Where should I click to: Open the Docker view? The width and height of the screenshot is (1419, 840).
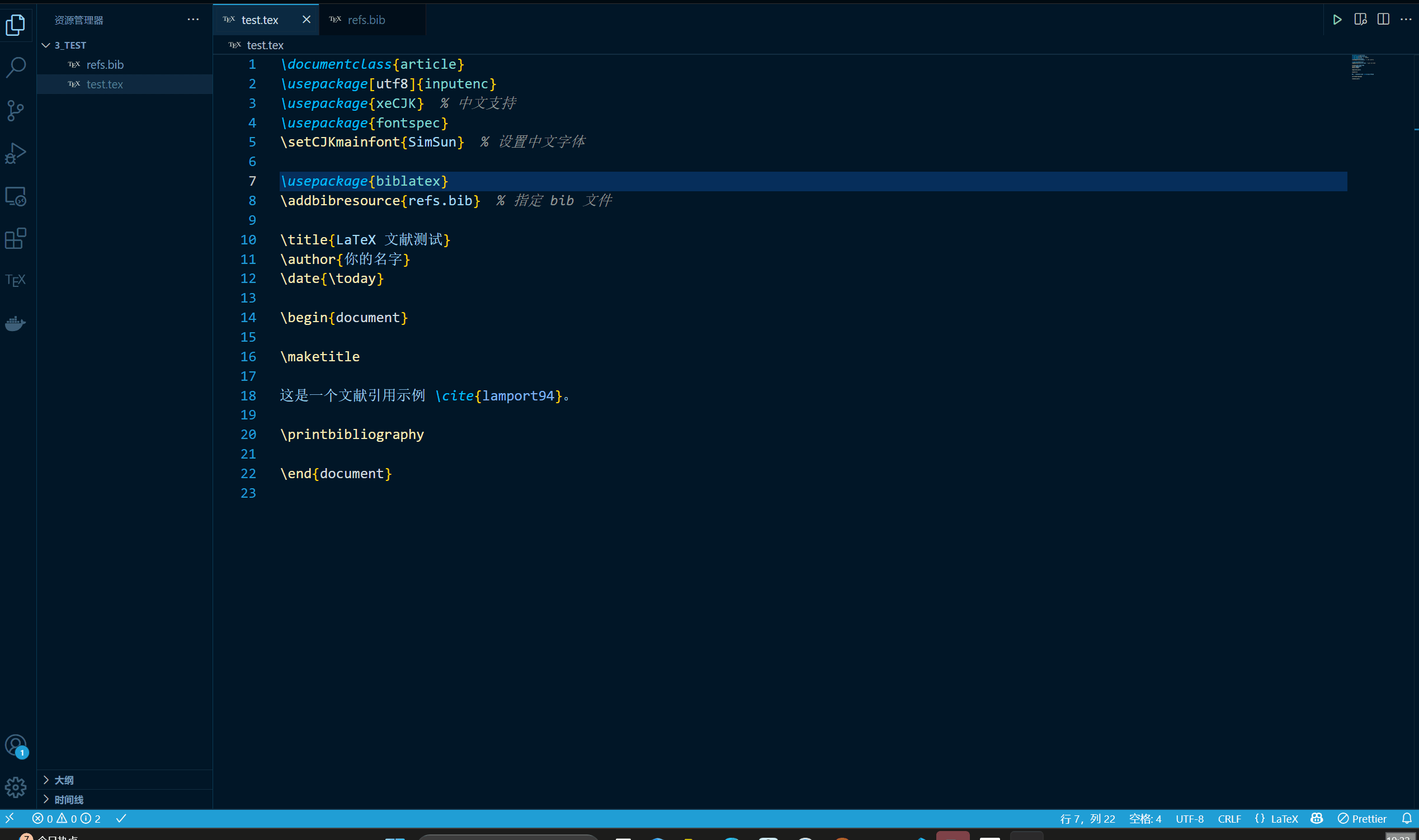(16, 323)
